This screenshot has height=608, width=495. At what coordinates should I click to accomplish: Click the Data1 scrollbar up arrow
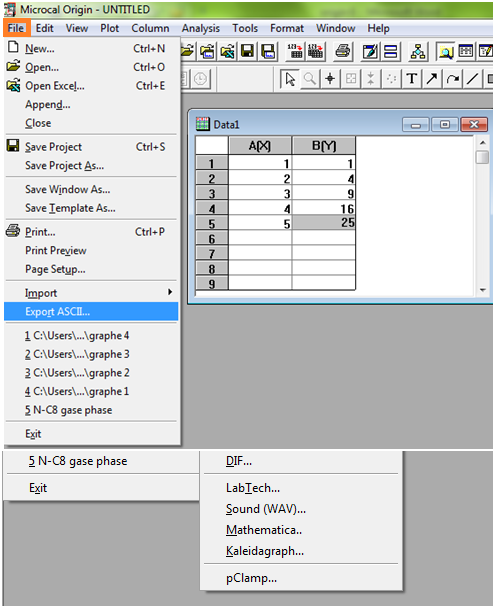483,143
